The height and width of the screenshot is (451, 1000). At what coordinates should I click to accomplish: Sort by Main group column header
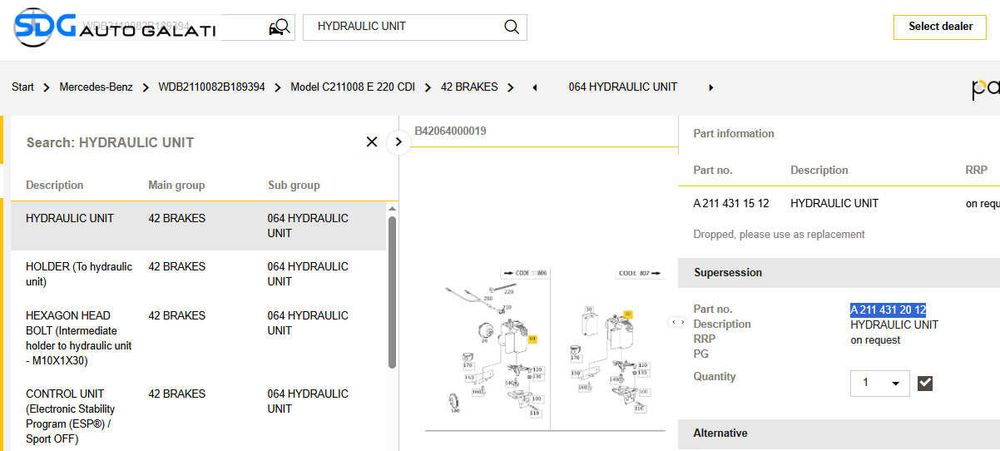click(177, 185)
